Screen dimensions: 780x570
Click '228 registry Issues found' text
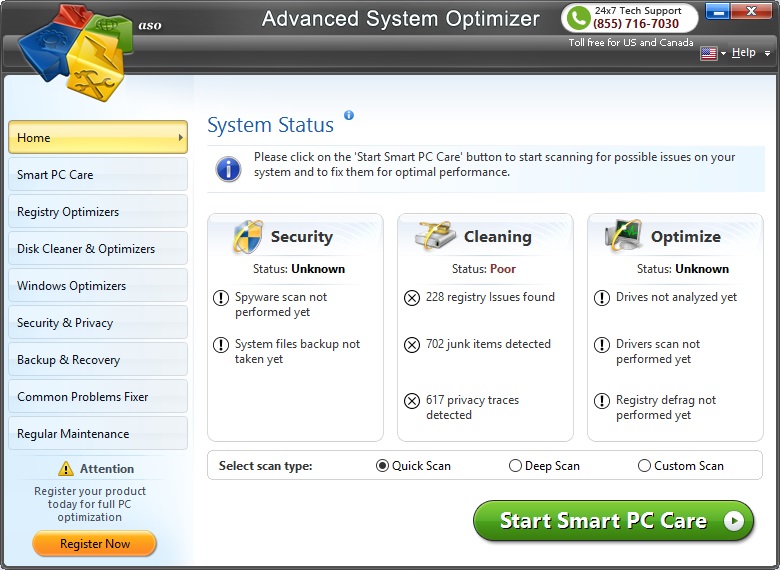[x=490, y=297]
